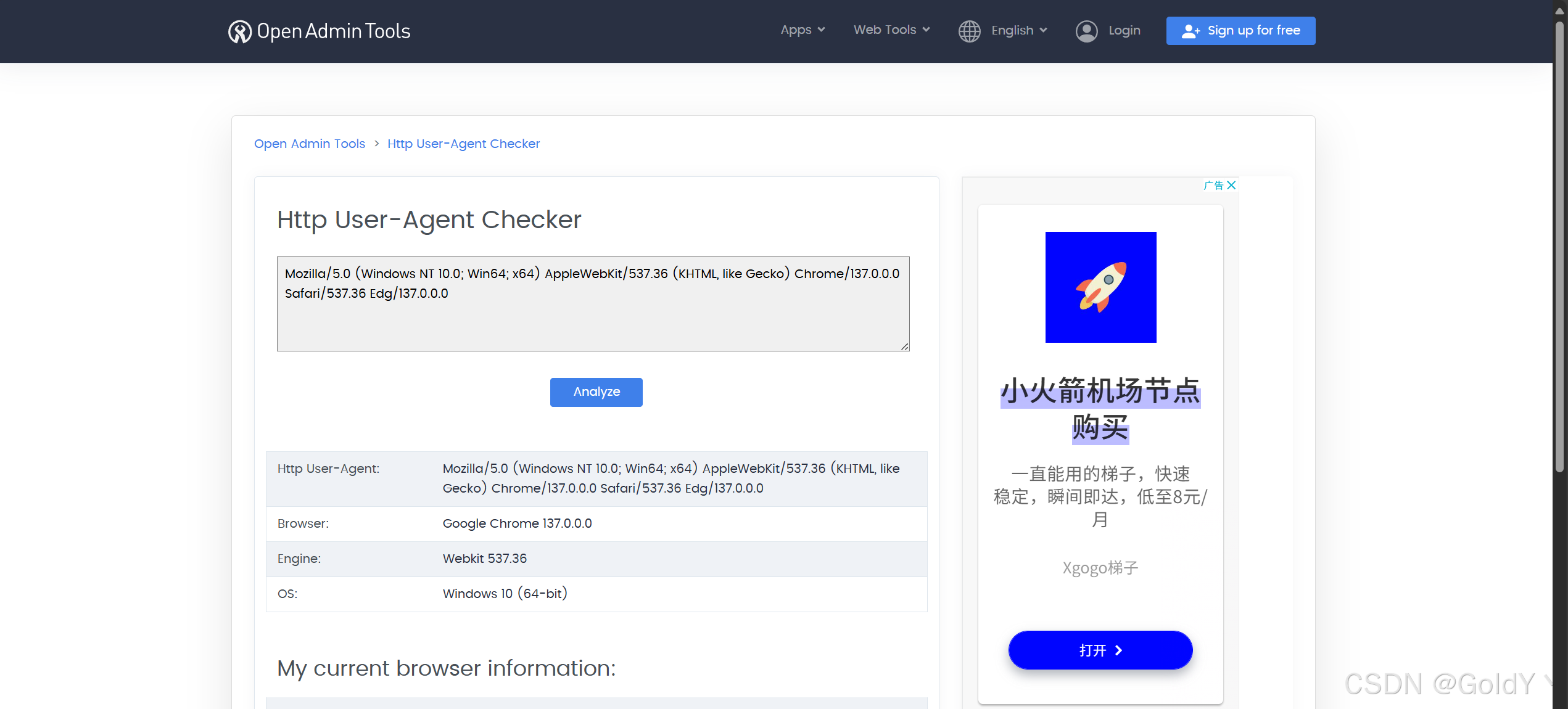This screenshot has height=709, width=1568.
Task: Click the textarea resize handle corner
Action: point(905,347)
